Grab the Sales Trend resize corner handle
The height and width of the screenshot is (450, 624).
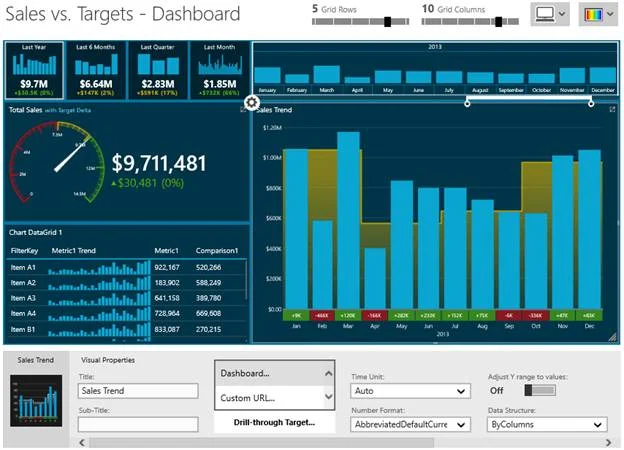tap(612, 337)
